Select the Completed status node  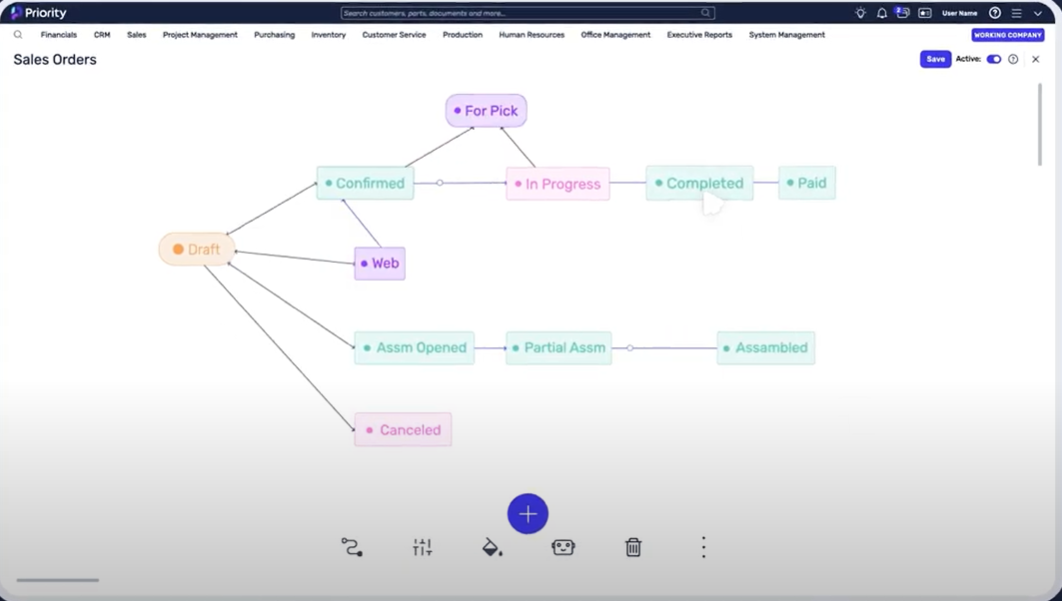700,183
